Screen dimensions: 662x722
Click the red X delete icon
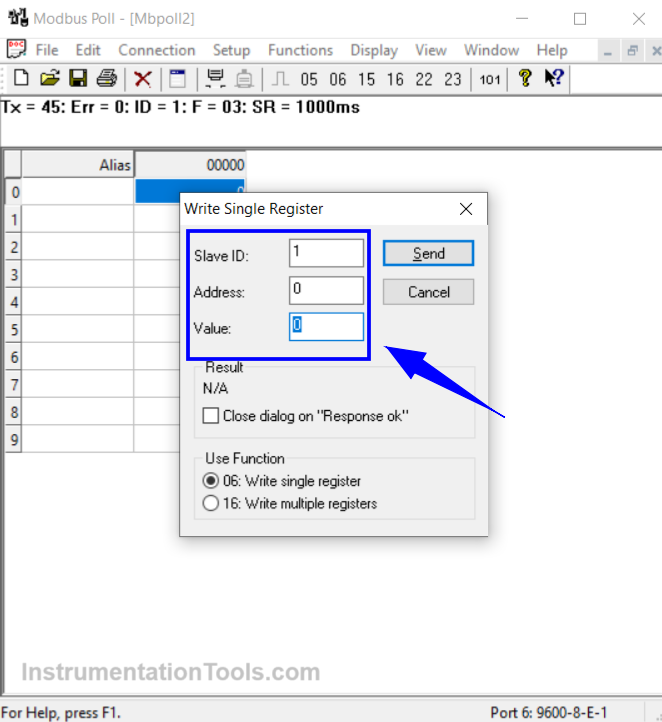pyautogui.click(x=143, y=79)
